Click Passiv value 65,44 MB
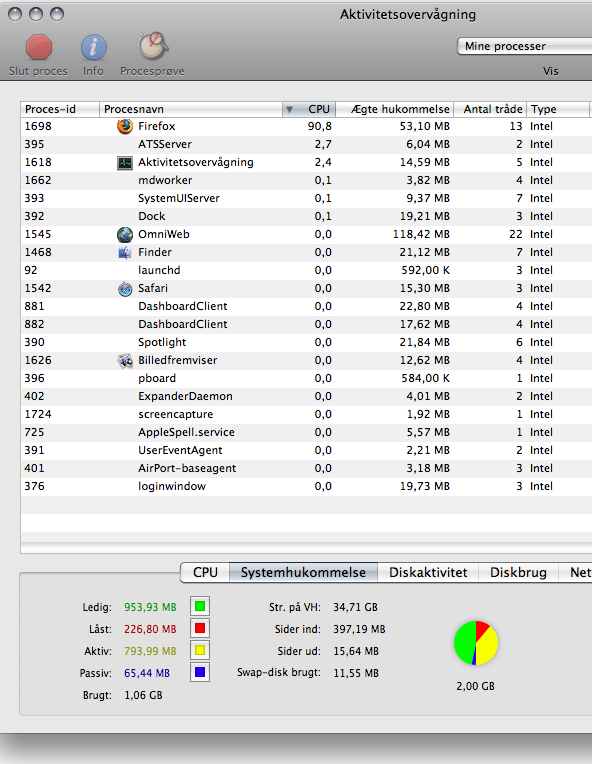592x764 pixels. pyautogui.click(x=147, y=673)
